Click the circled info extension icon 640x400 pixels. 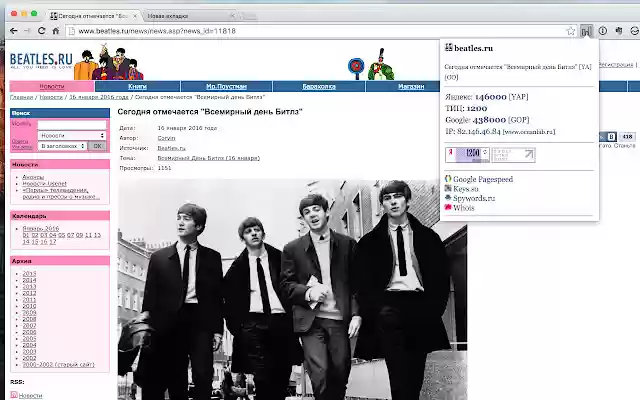(602, 31)
